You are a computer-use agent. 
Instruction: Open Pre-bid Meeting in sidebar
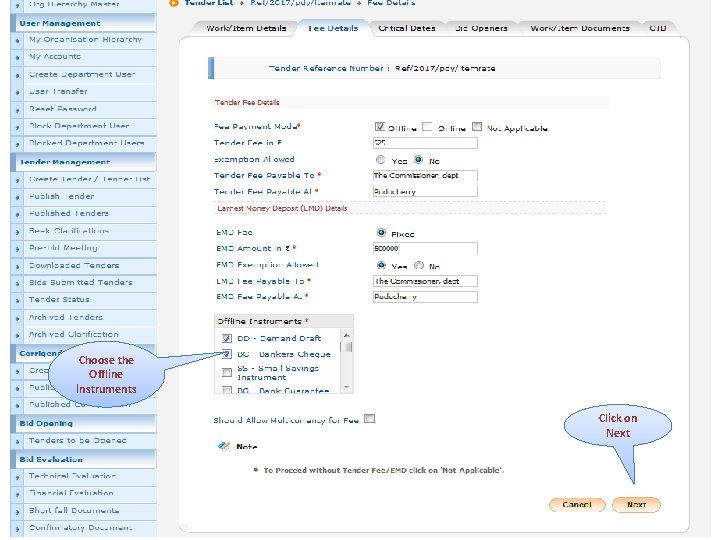click(x=63, y=248)
